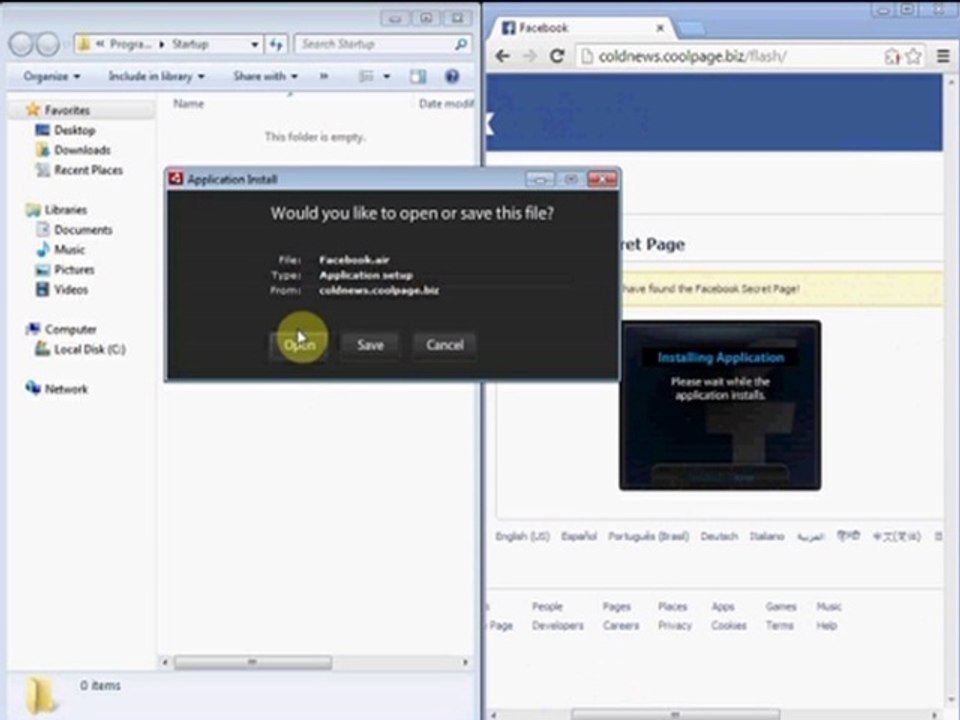Refresh the Startup folder view

[276, 44]
